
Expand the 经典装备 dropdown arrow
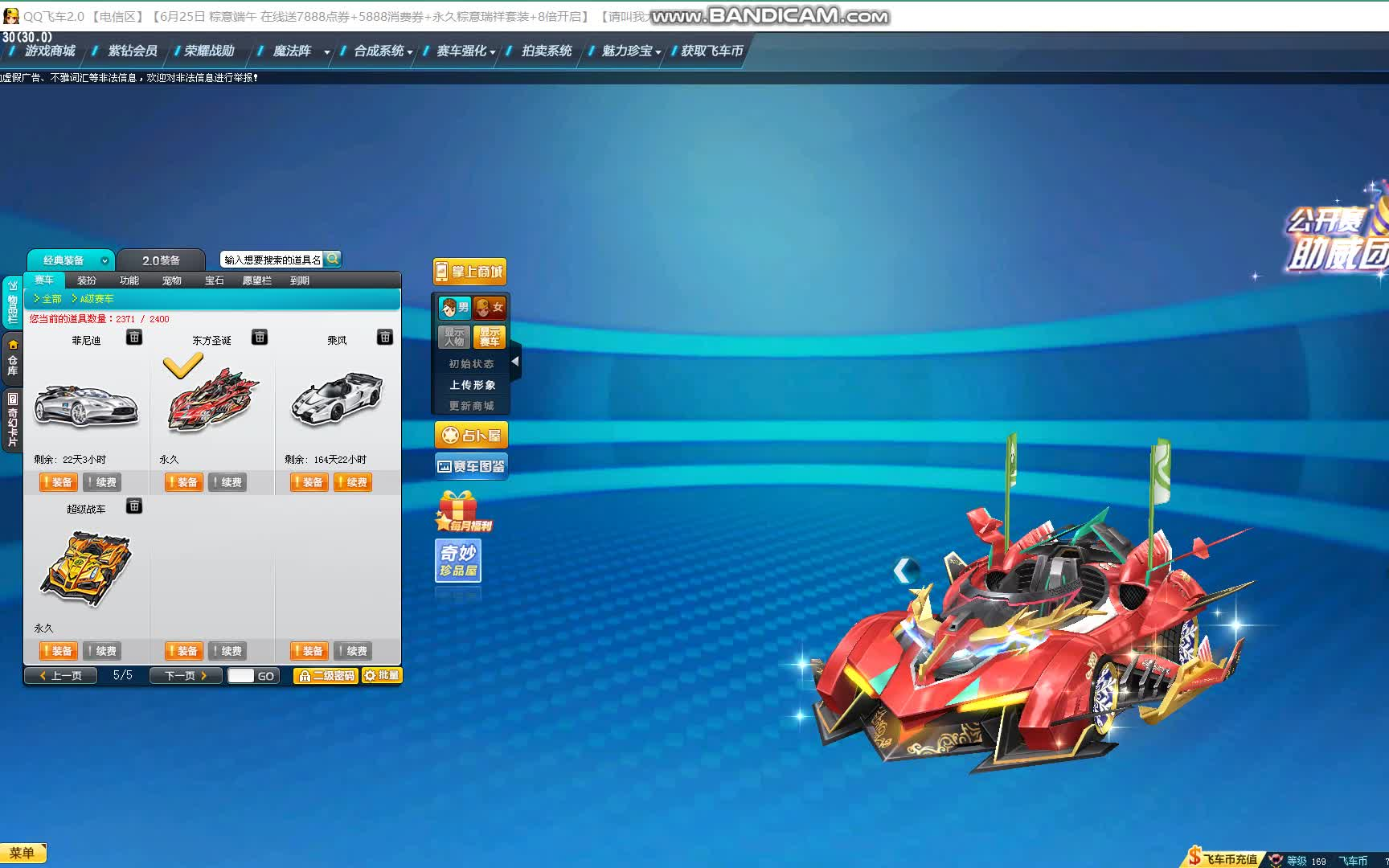104,260
